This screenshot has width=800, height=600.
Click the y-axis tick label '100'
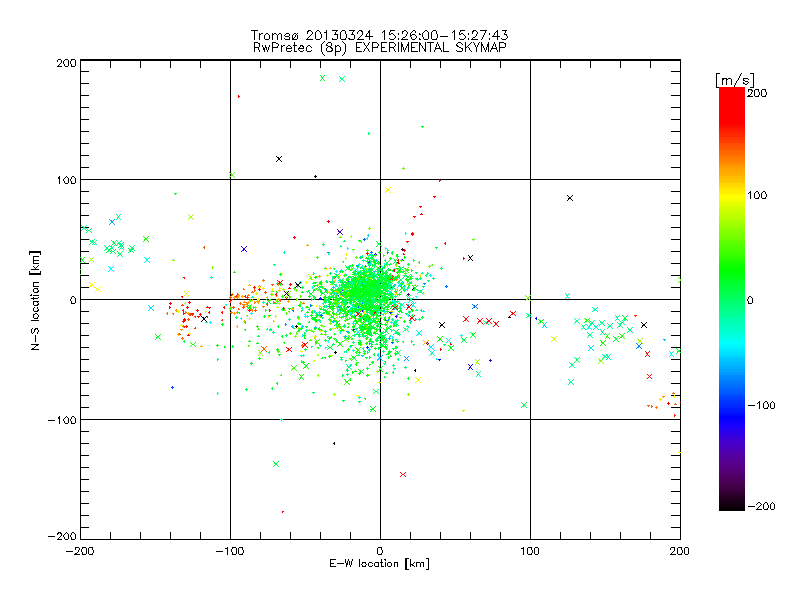pyautogui.click(x=67, y=180)
